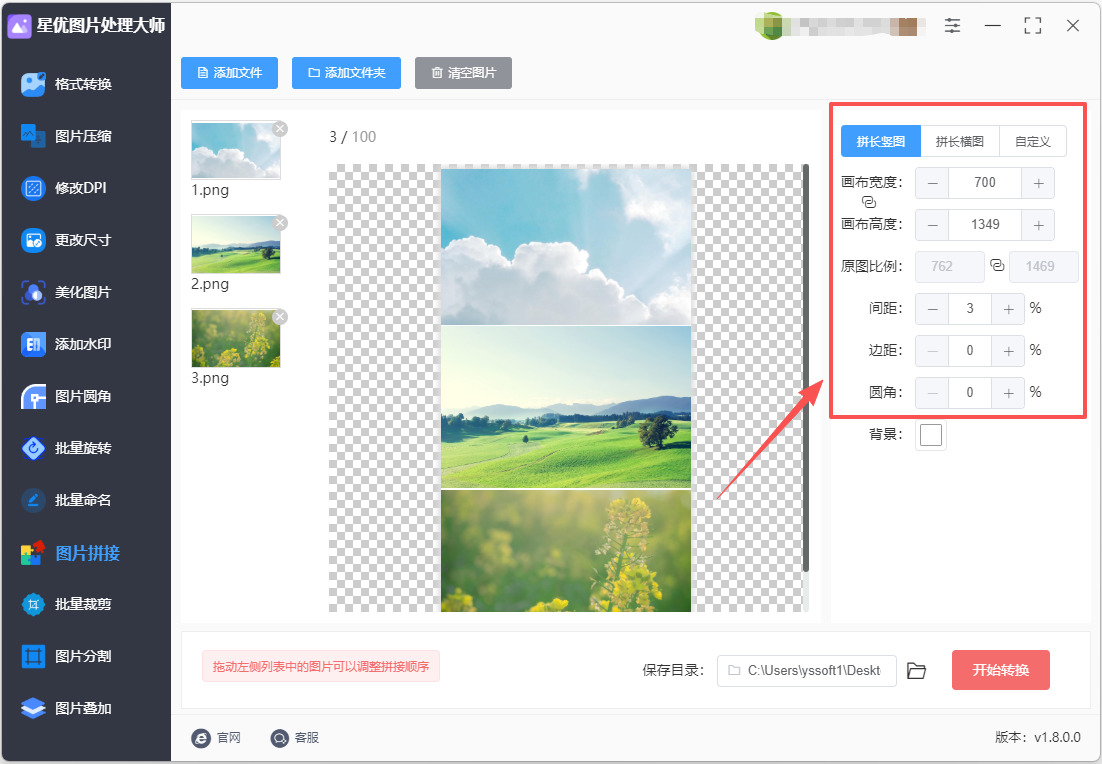Open the 图片压缩 image compression tool
The width and height of the screenshot is (1102, 764).
67,136
